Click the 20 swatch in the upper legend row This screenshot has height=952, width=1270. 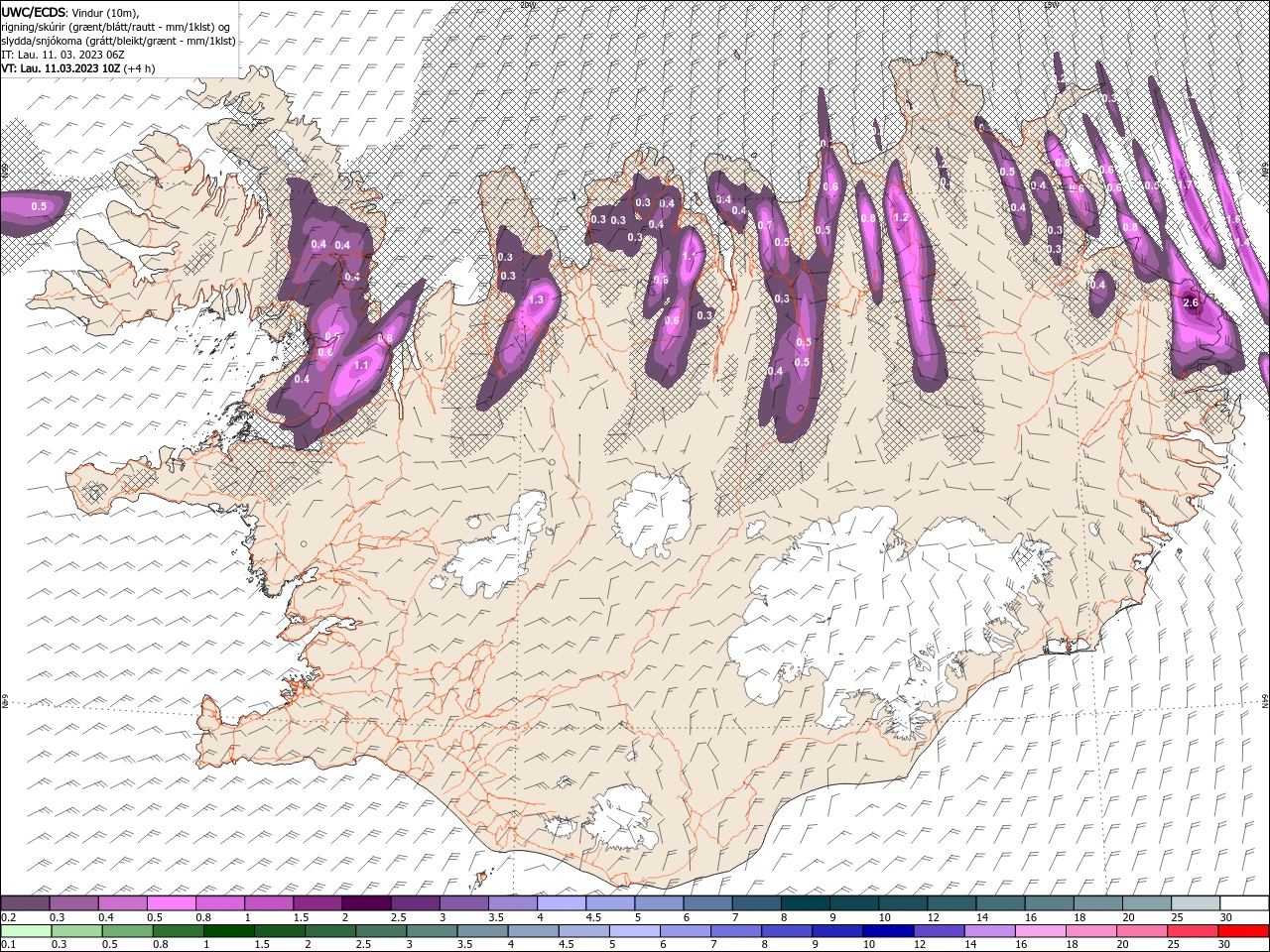pos(1146,903)
